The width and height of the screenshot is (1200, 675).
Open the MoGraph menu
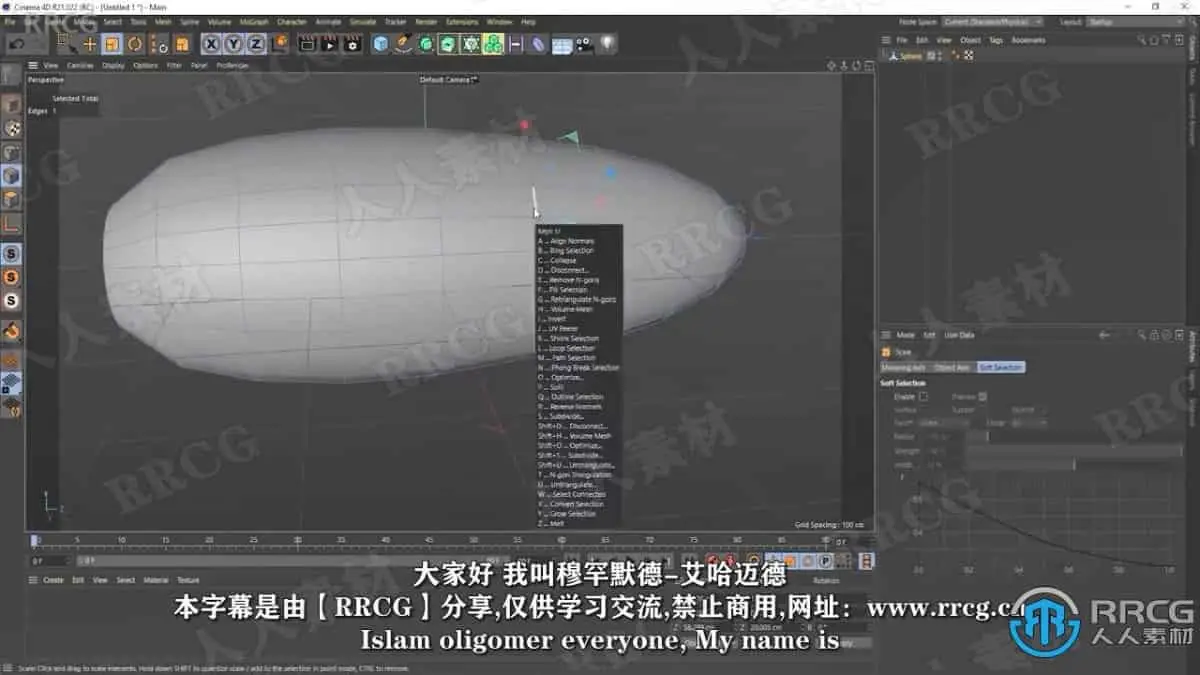coord(253,21)
